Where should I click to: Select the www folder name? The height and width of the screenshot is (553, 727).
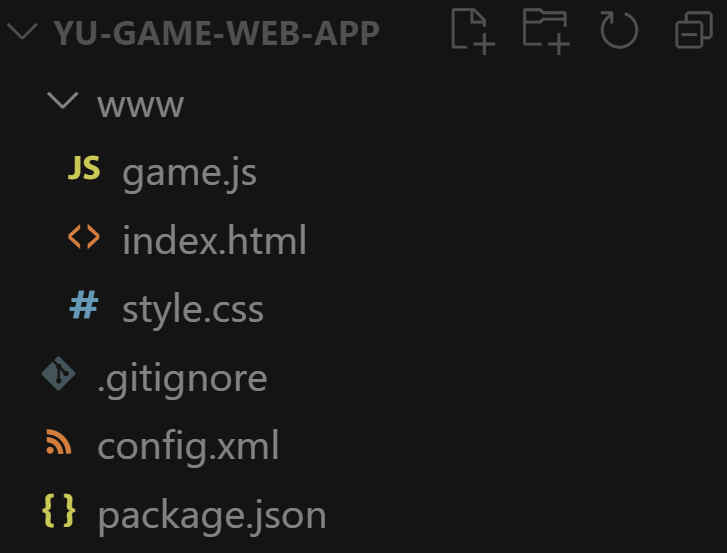coord(140,105)
